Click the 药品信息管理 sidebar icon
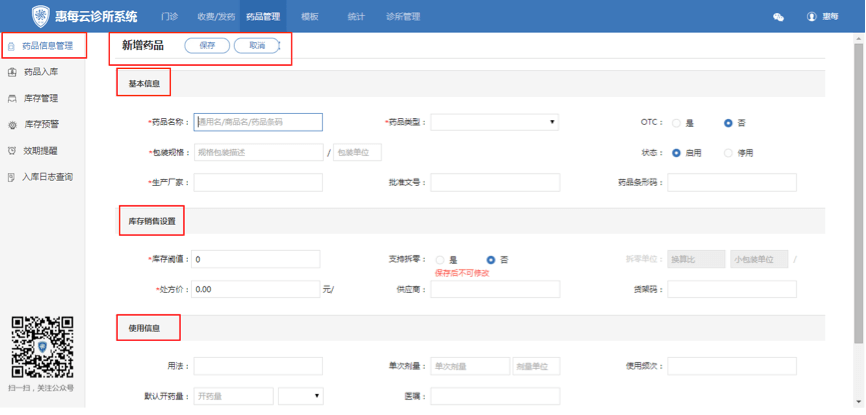 point(11,46)
